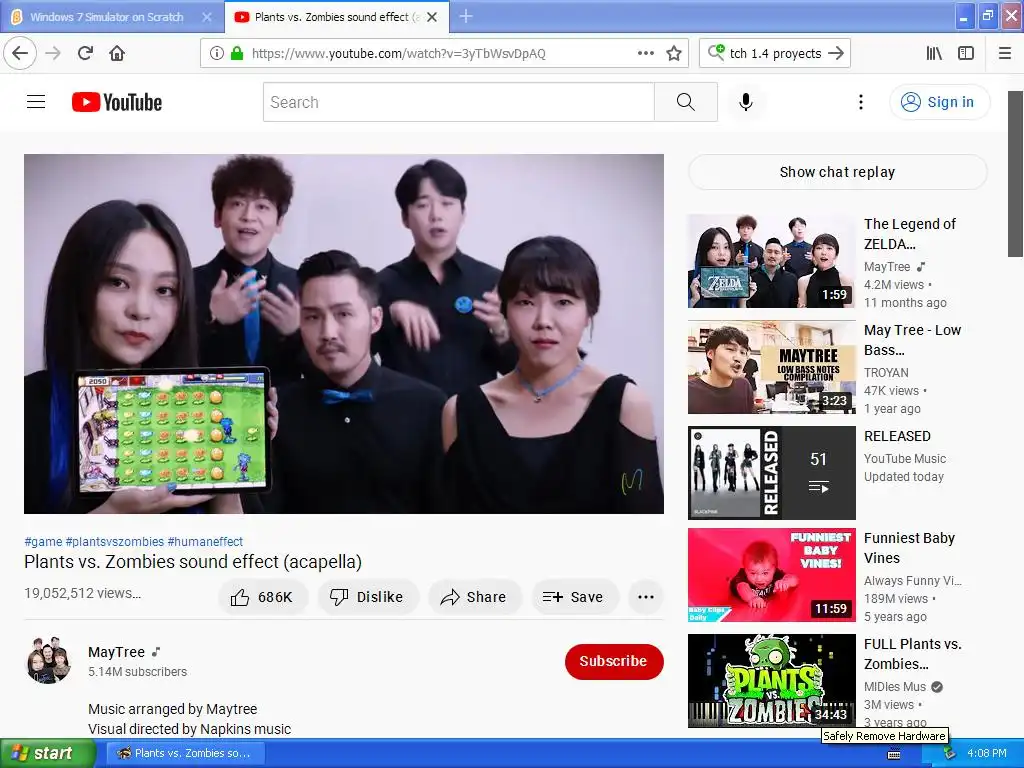
Task: Open the browser home page icon
Action: pos(117,53)
